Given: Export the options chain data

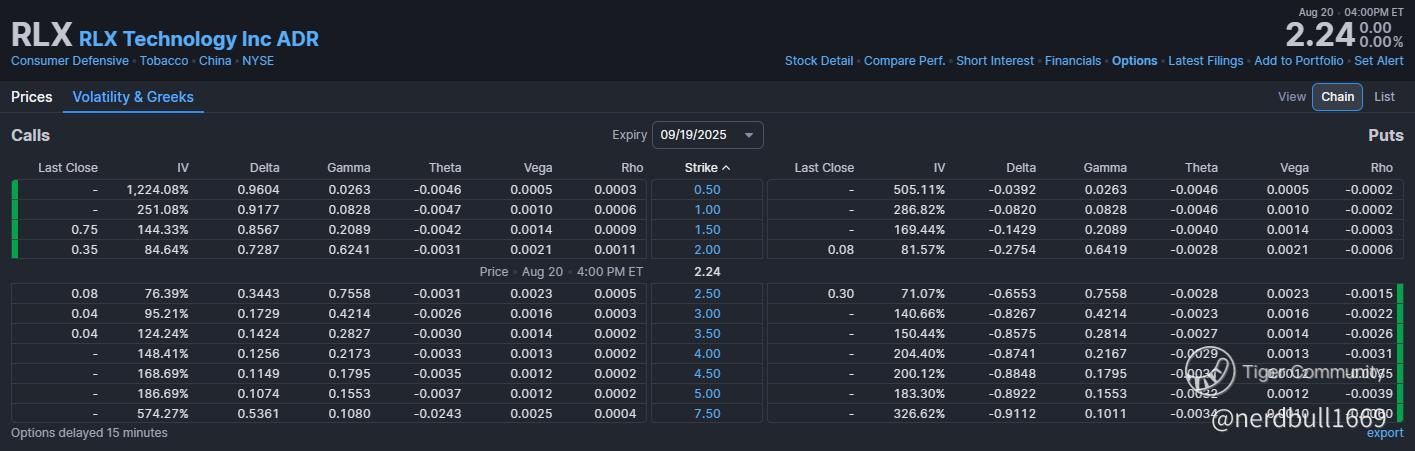Looking at the screenshot, I should tap(1385, 433).
